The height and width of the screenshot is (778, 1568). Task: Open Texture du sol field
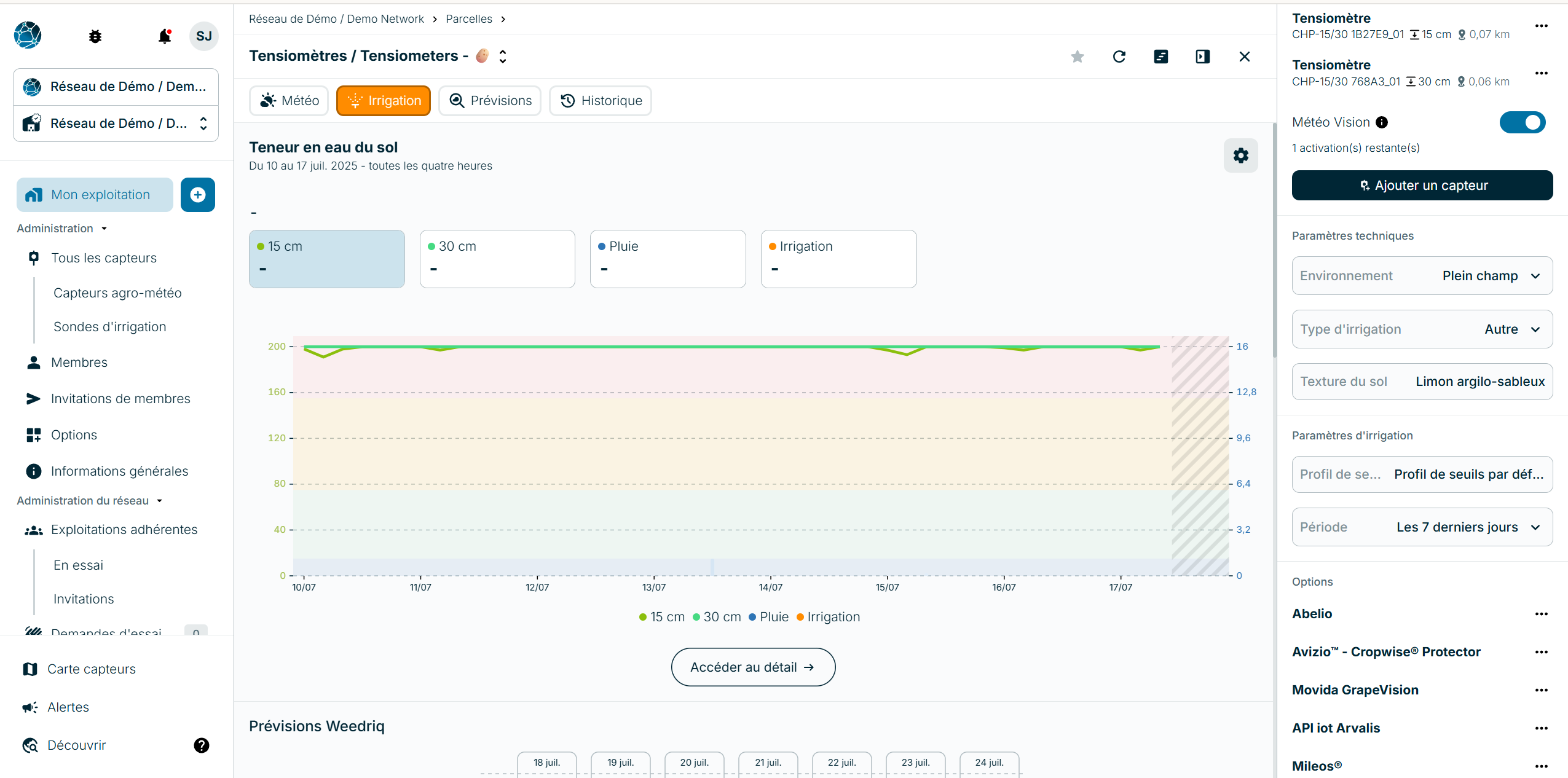coord(1422,382)
